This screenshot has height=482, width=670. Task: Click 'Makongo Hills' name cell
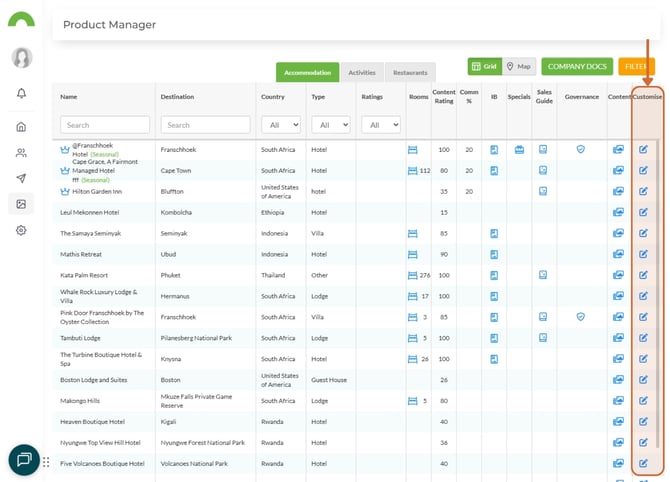(x=80, y=401)
